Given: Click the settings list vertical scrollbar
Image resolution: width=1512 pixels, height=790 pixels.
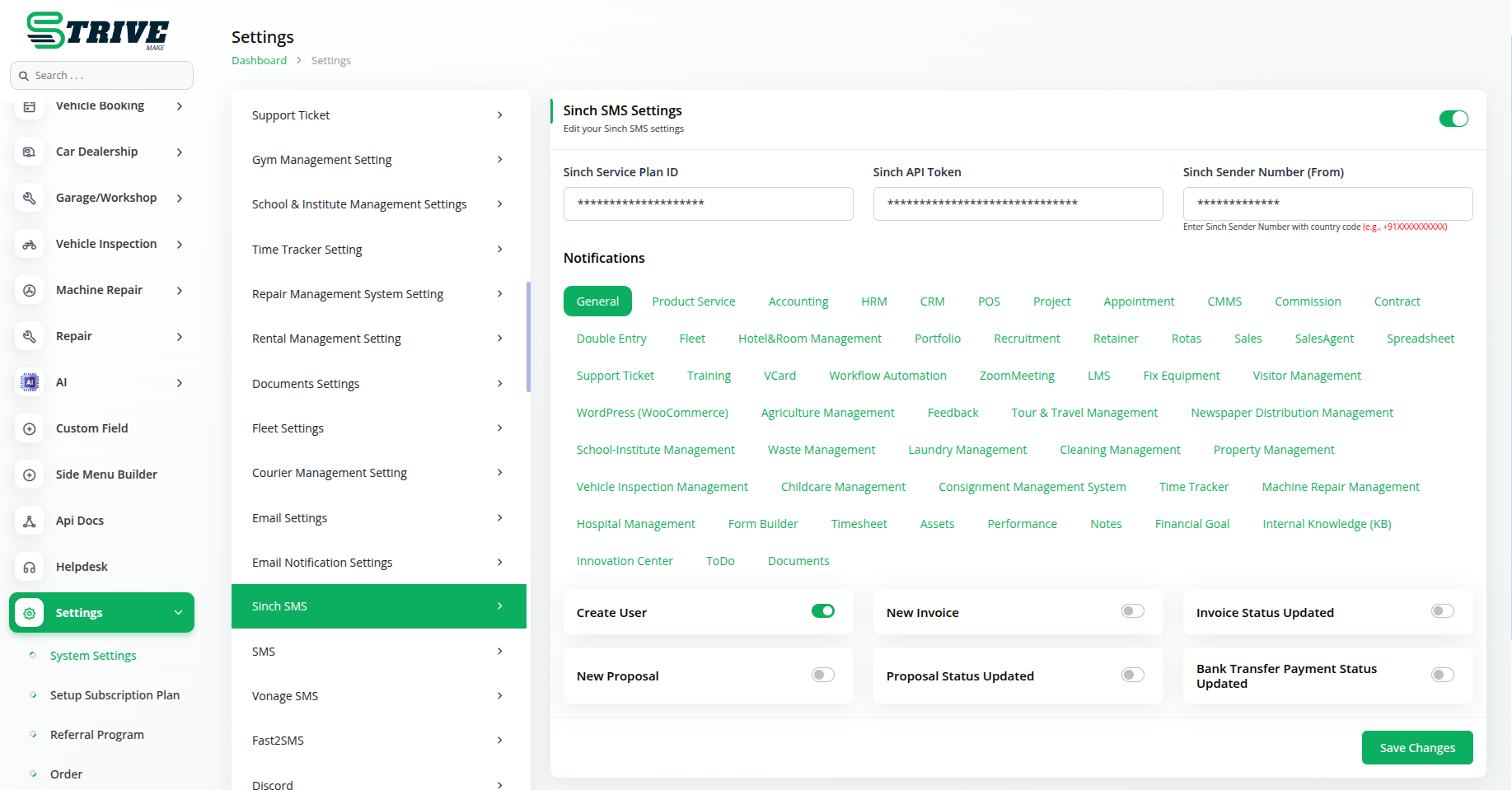Looking at the screenshot, I should pyautogui.click(x=528, y=338).
